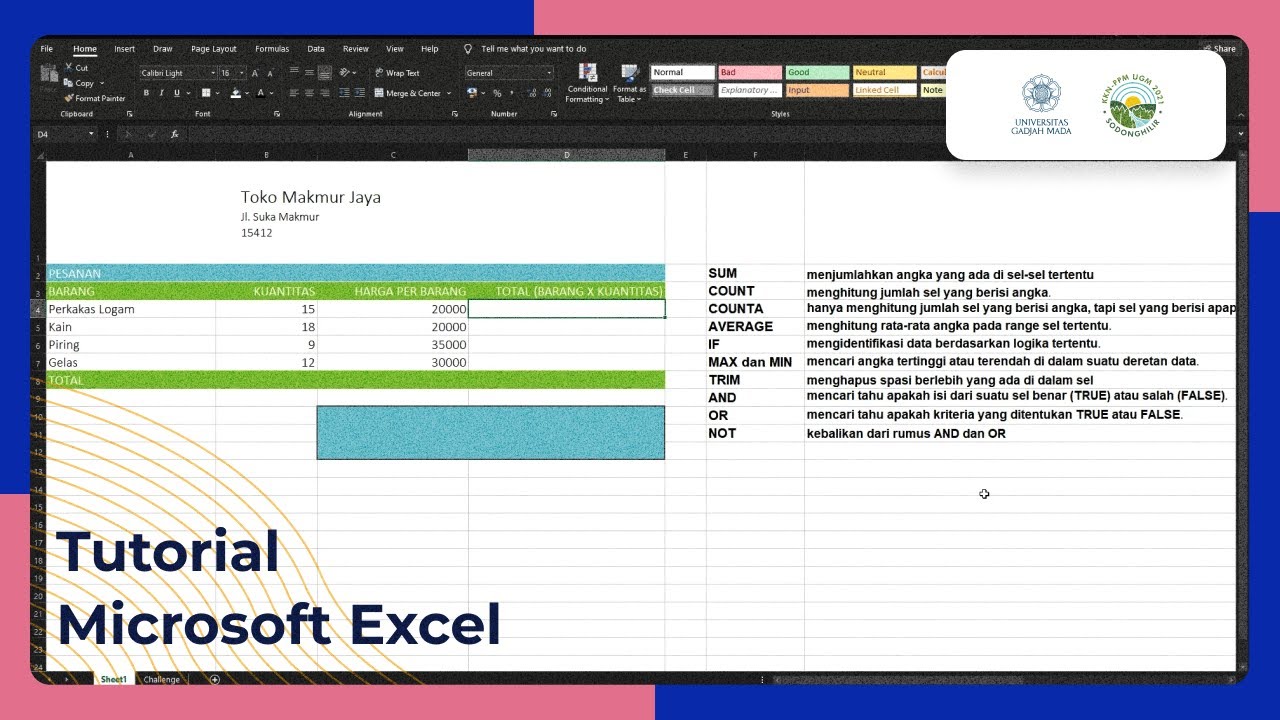1280x720 pixels.
Task: Open the General number format dropdown
Action: [549, 73]
